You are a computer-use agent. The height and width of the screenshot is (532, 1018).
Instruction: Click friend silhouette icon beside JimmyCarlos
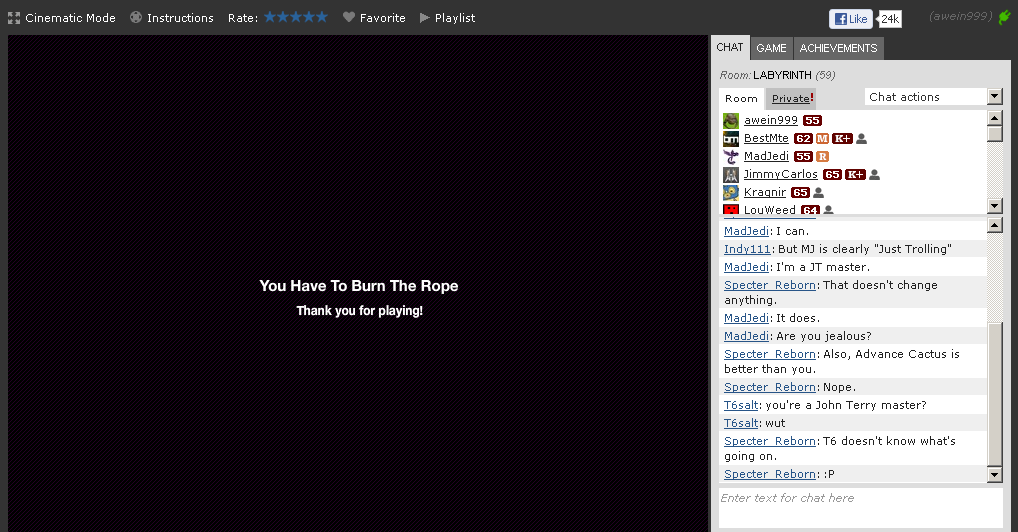(875, 175)
